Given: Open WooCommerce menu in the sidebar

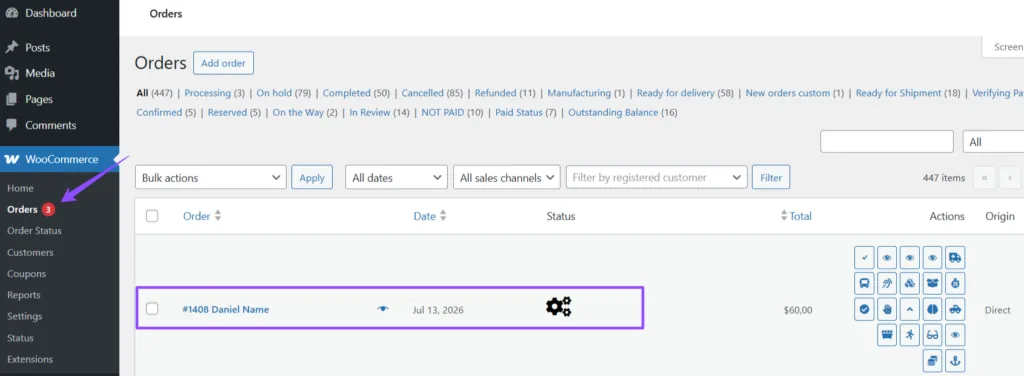Looking at the screenshot, I should pos(59,159).
